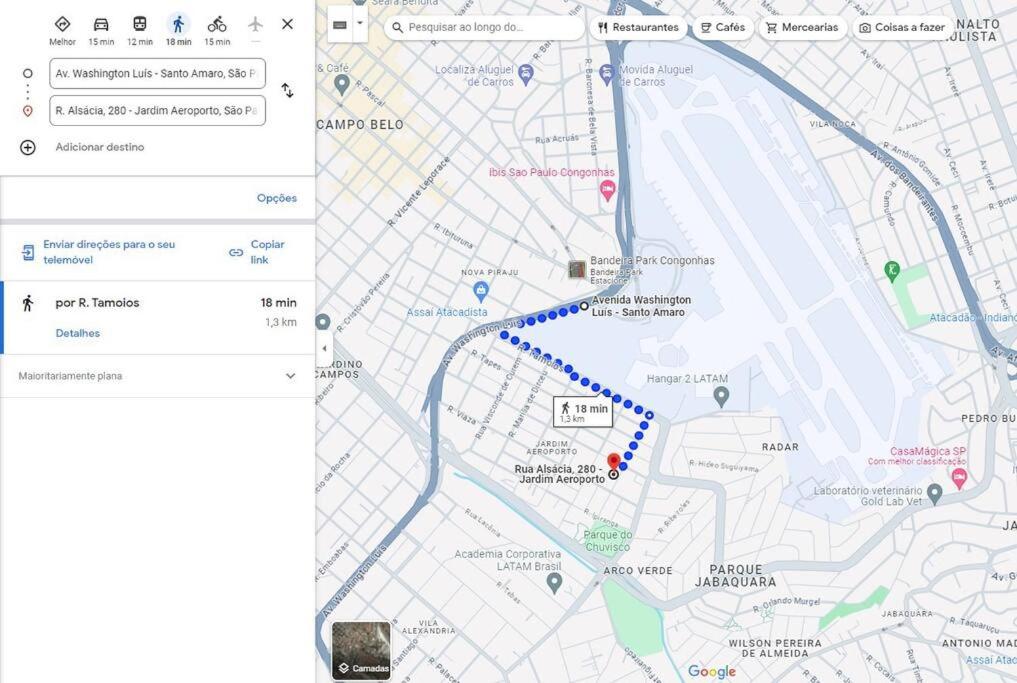This screenshot has height=683, width=1017.
Task: Select the driving travel mode icon
Action: coord(101,25)
